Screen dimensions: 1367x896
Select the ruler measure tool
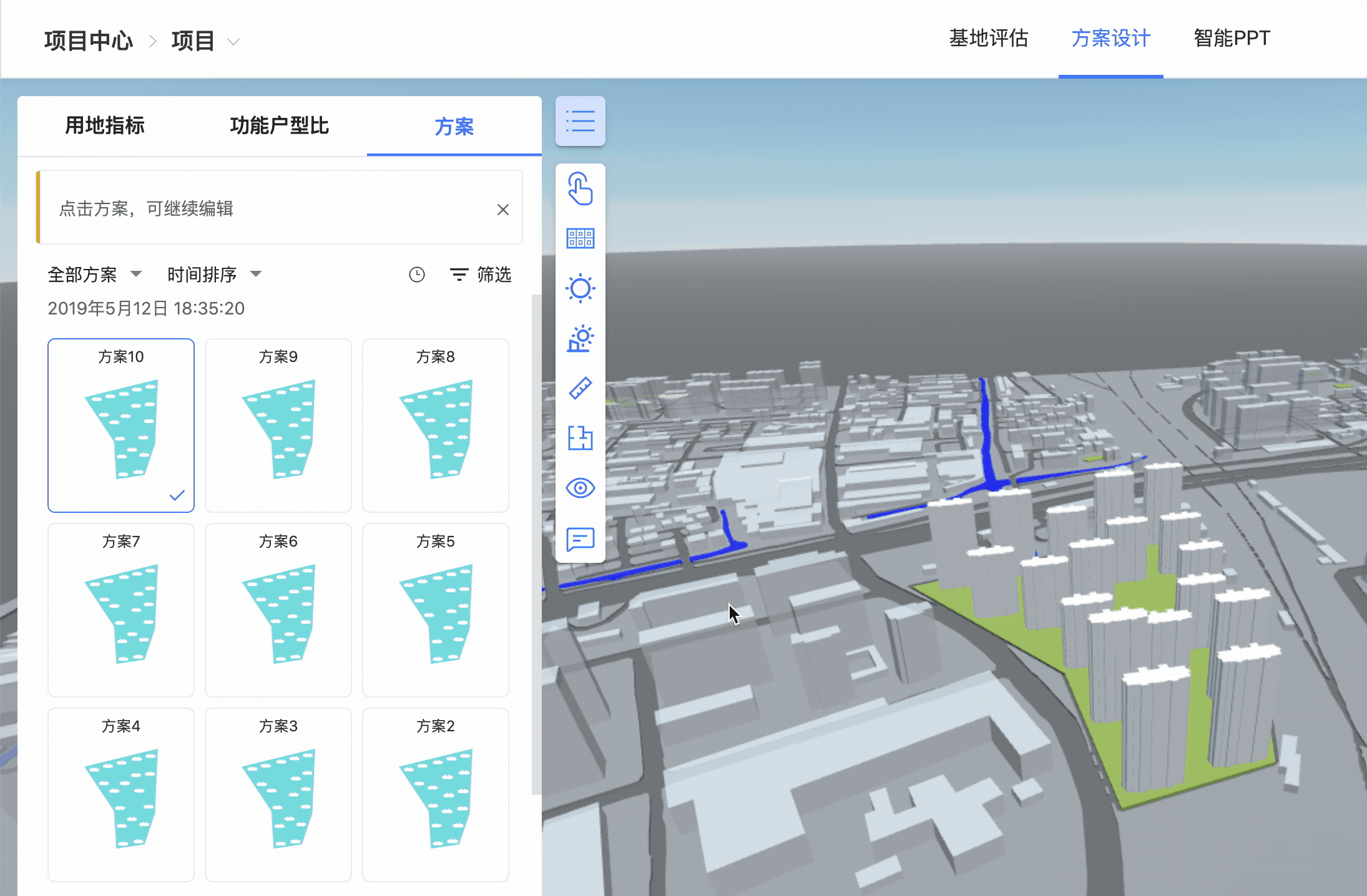[580, 388]
